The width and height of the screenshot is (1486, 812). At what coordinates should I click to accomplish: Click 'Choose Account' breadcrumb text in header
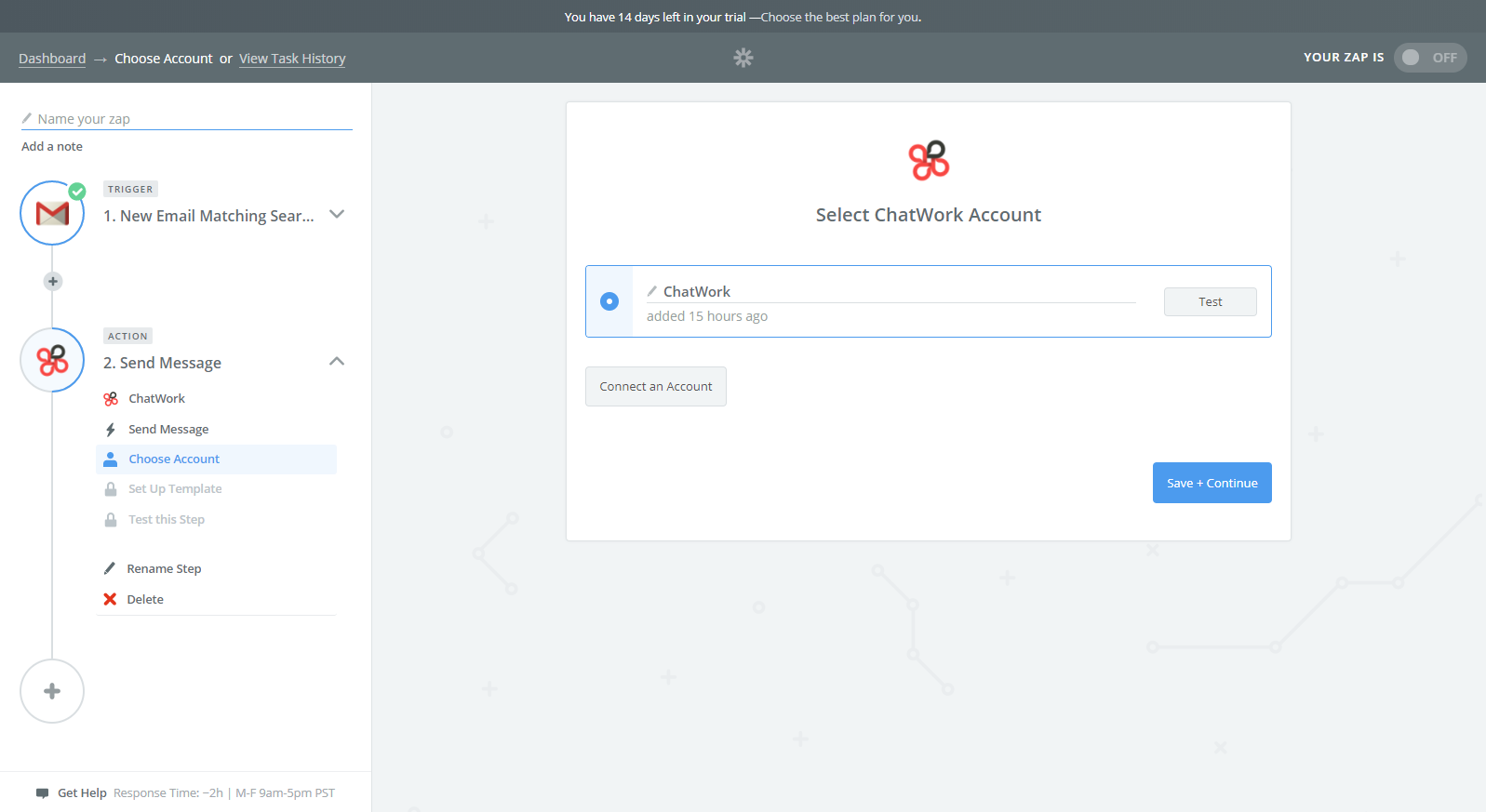click(x=164, y=59)
